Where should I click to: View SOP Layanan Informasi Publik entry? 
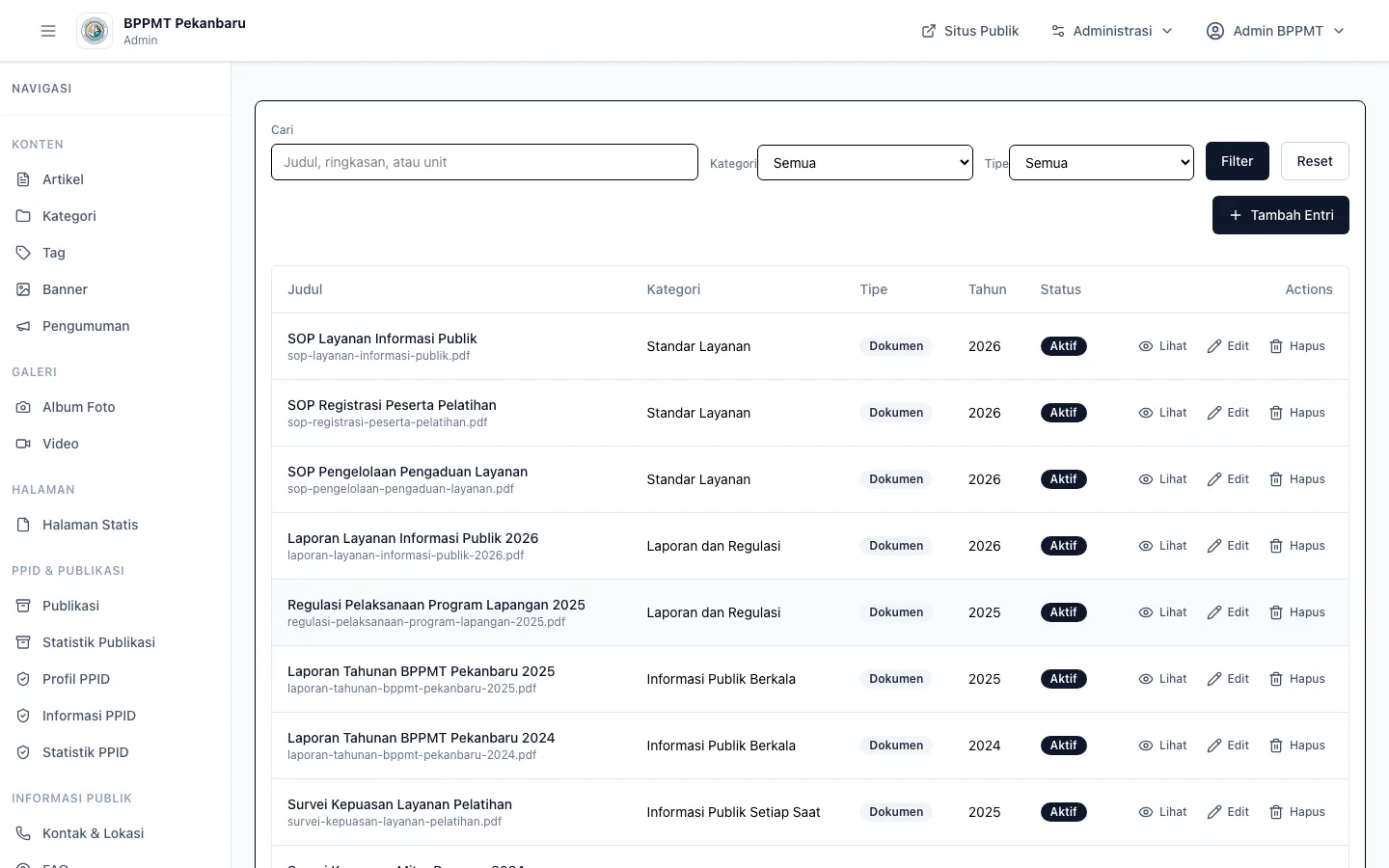coord(1162,346)
